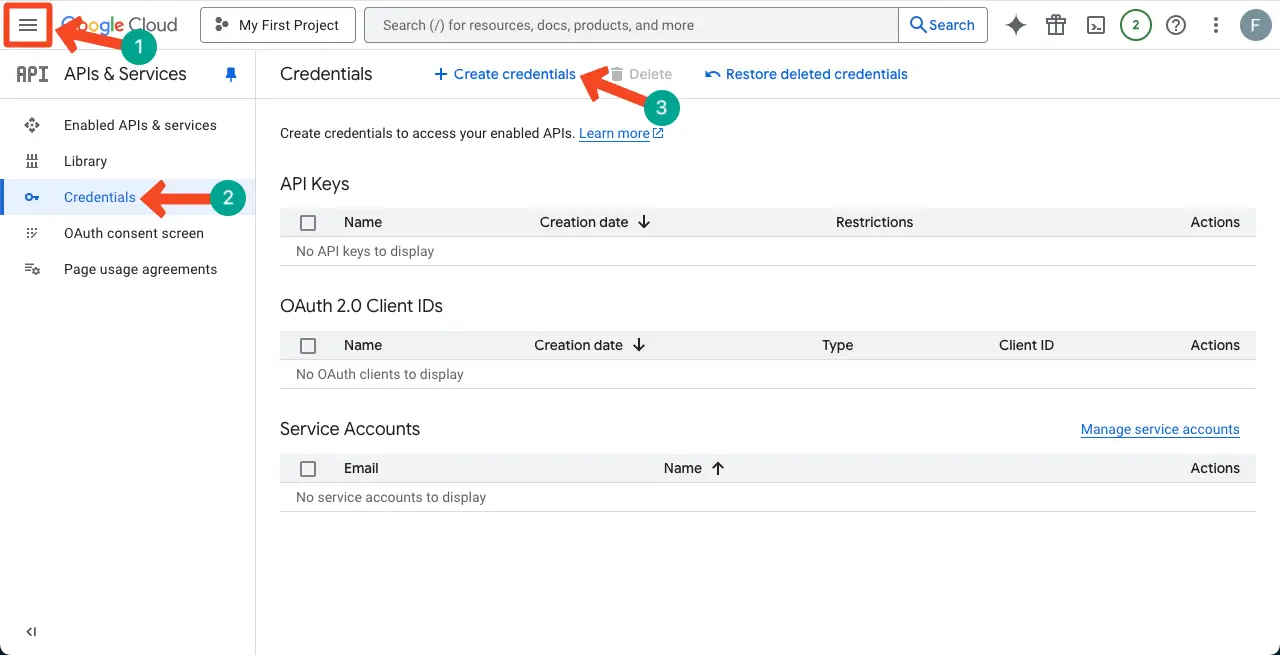Click the Gemini AI sparkle icon

1016,25
